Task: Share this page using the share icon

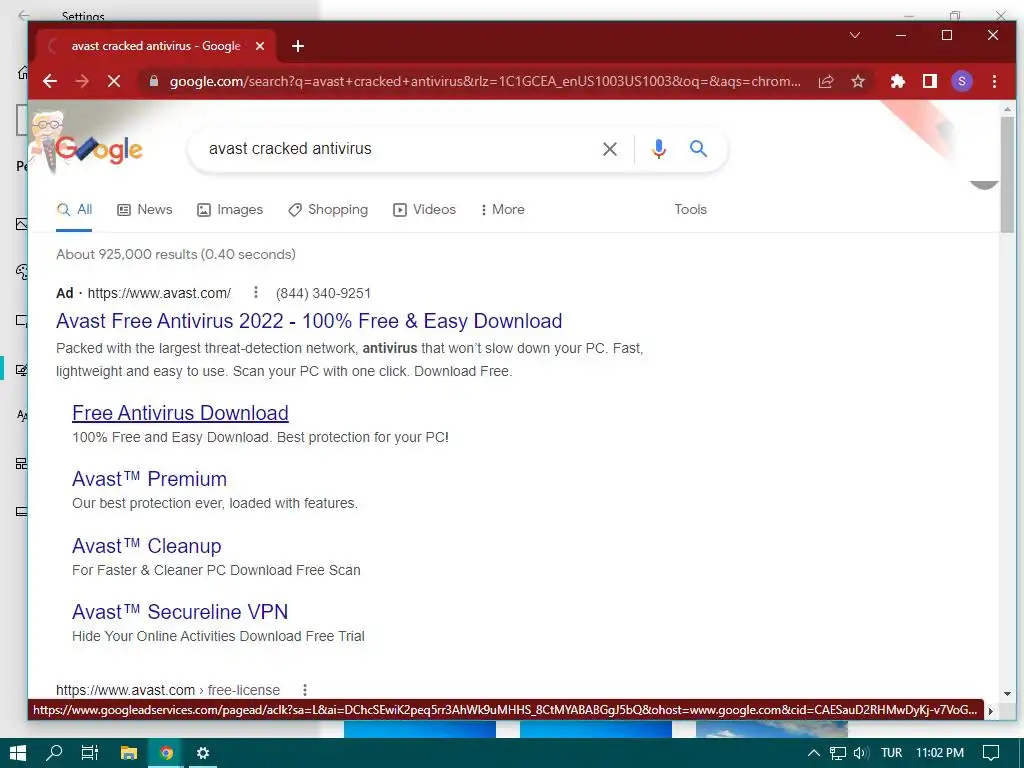Action: coord(826,81)
